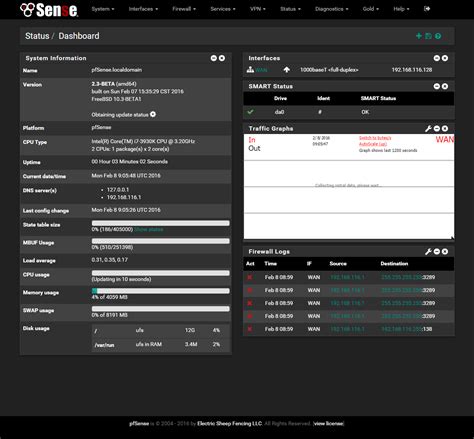Viewport: 474px width, 439px height.
Task: Collapse the Firewall Logs widget
Action: point(437,252)
